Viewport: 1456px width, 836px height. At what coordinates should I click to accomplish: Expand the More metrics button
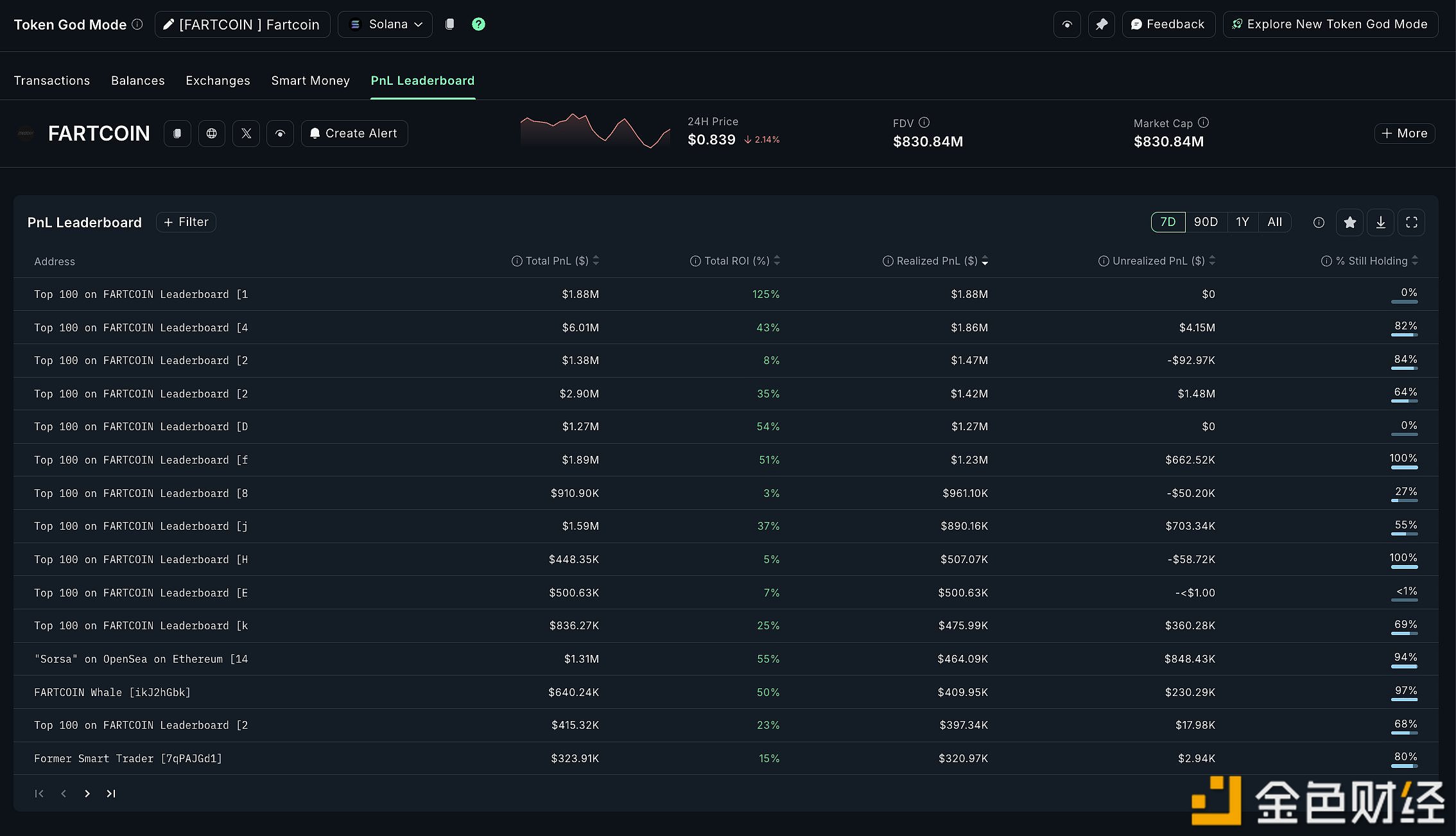point(1404,134)
